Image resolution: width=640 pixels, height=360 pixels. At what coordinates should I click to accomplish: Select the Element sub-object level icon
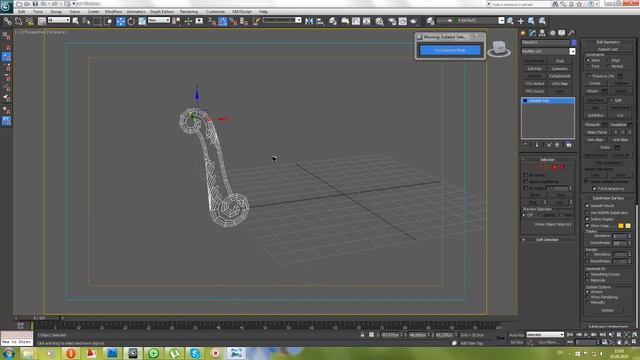coord(562,167)
